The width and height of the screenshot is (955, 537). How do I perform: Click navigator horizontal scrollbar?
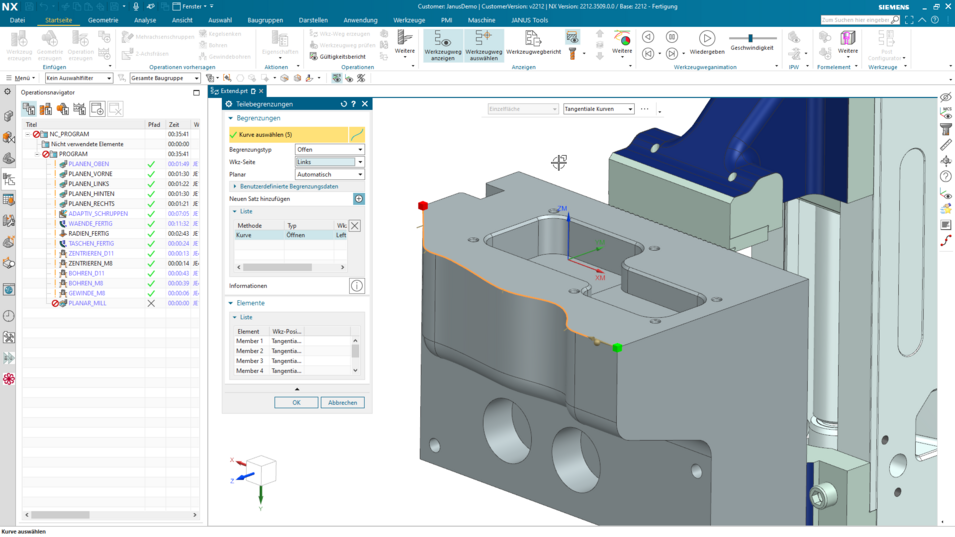[60, 515]
